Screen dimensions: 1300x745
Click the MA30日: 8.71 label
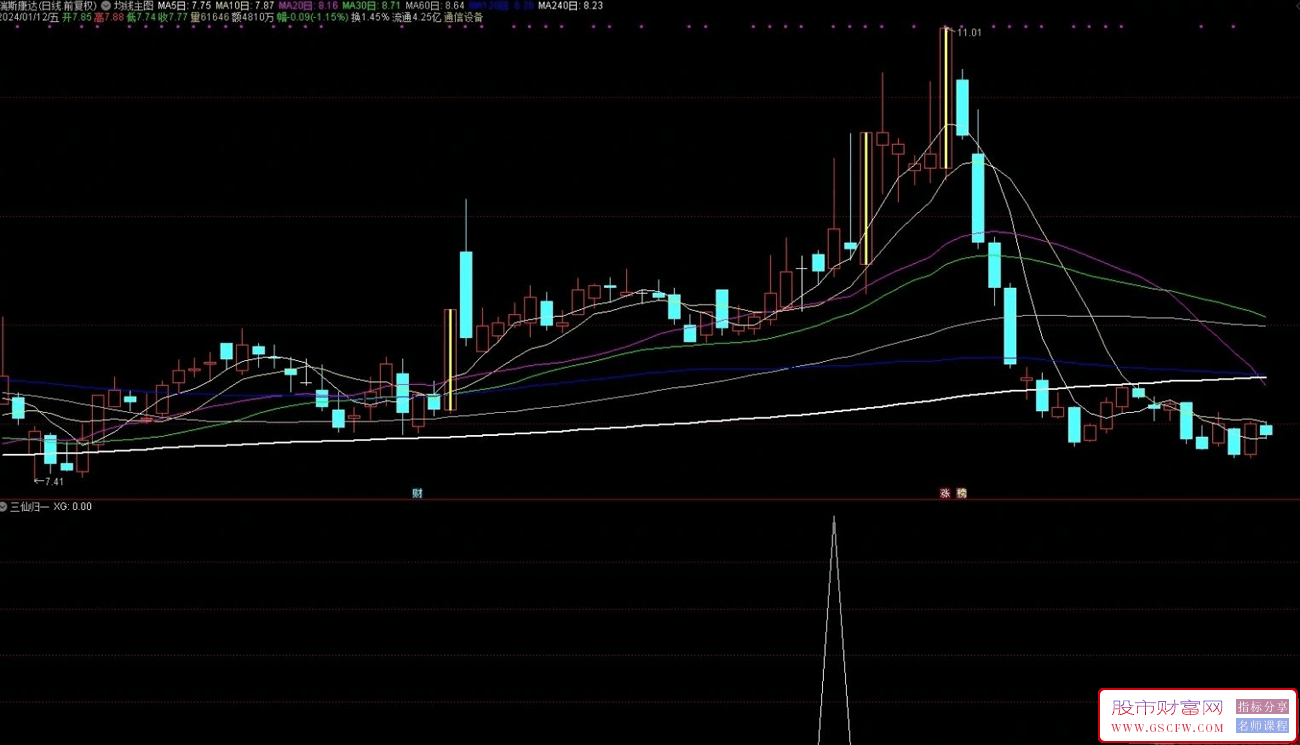(372, 5)
